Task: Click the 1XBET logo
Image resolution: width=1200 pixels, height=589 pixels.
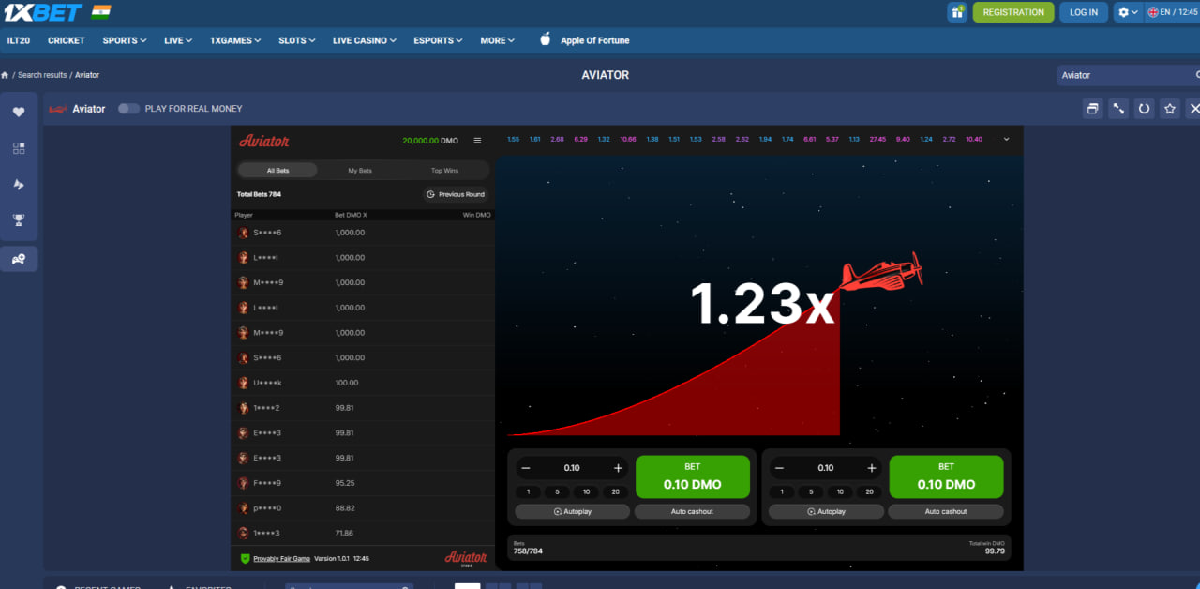Action: 44,12
